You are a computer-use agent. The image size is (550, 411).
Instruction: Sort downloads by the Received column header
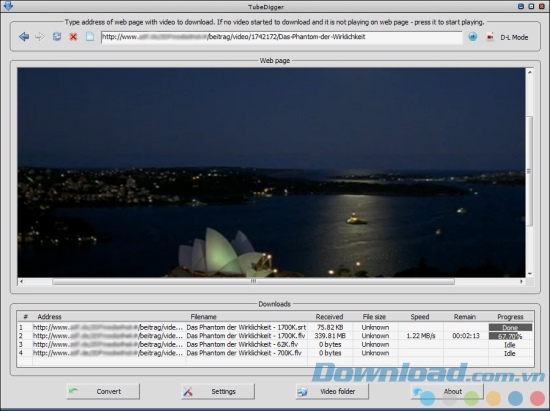330,317
